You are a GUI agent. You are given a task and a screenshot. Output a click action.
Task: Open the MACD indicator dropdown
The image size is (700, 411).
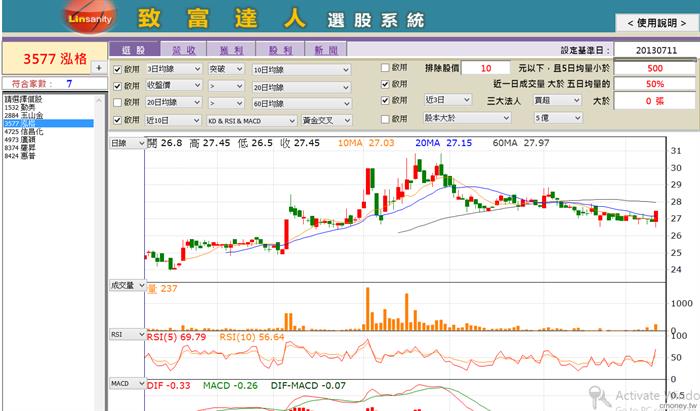128,383
